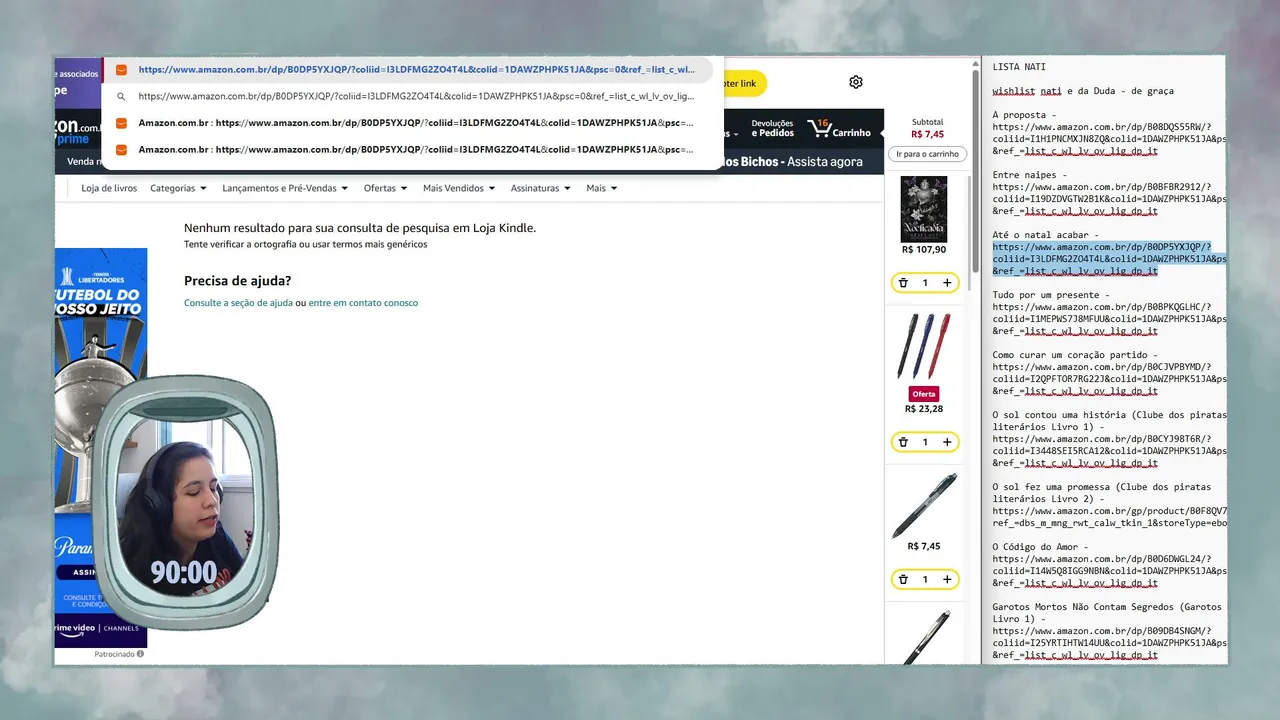Follow the Consulte a seção de ajuda link

238,303
